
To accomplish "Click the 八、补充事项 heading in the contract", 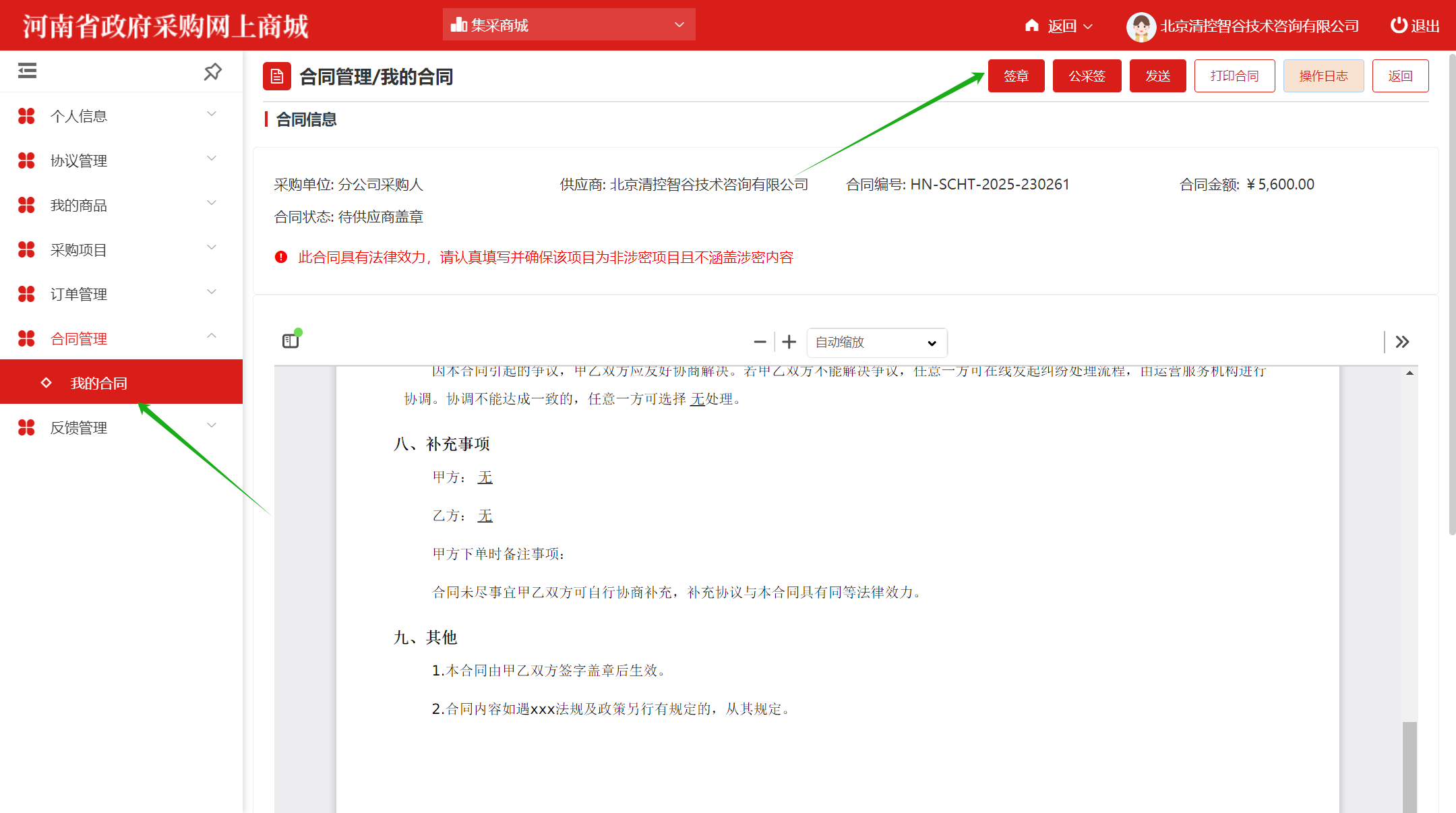I will (442, 444).
